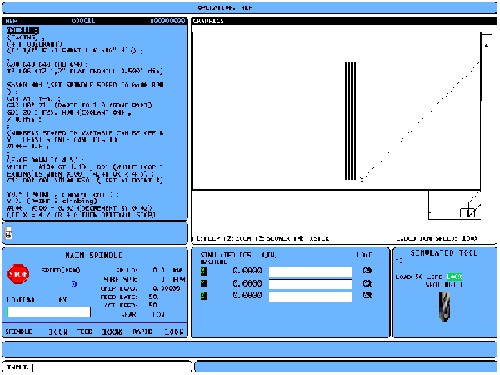Click the SIMULATED TOOL panel title
500x375 pixels.
[x=444, y=253]
